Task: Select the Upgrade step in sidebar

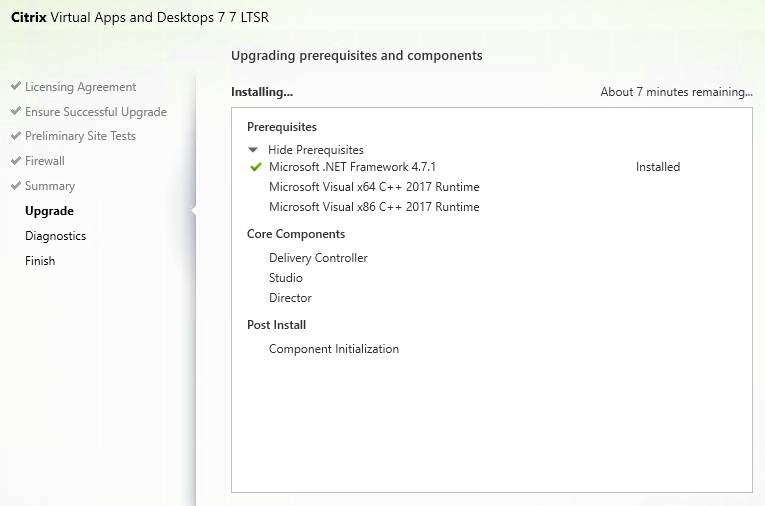Action: [49, 211]
